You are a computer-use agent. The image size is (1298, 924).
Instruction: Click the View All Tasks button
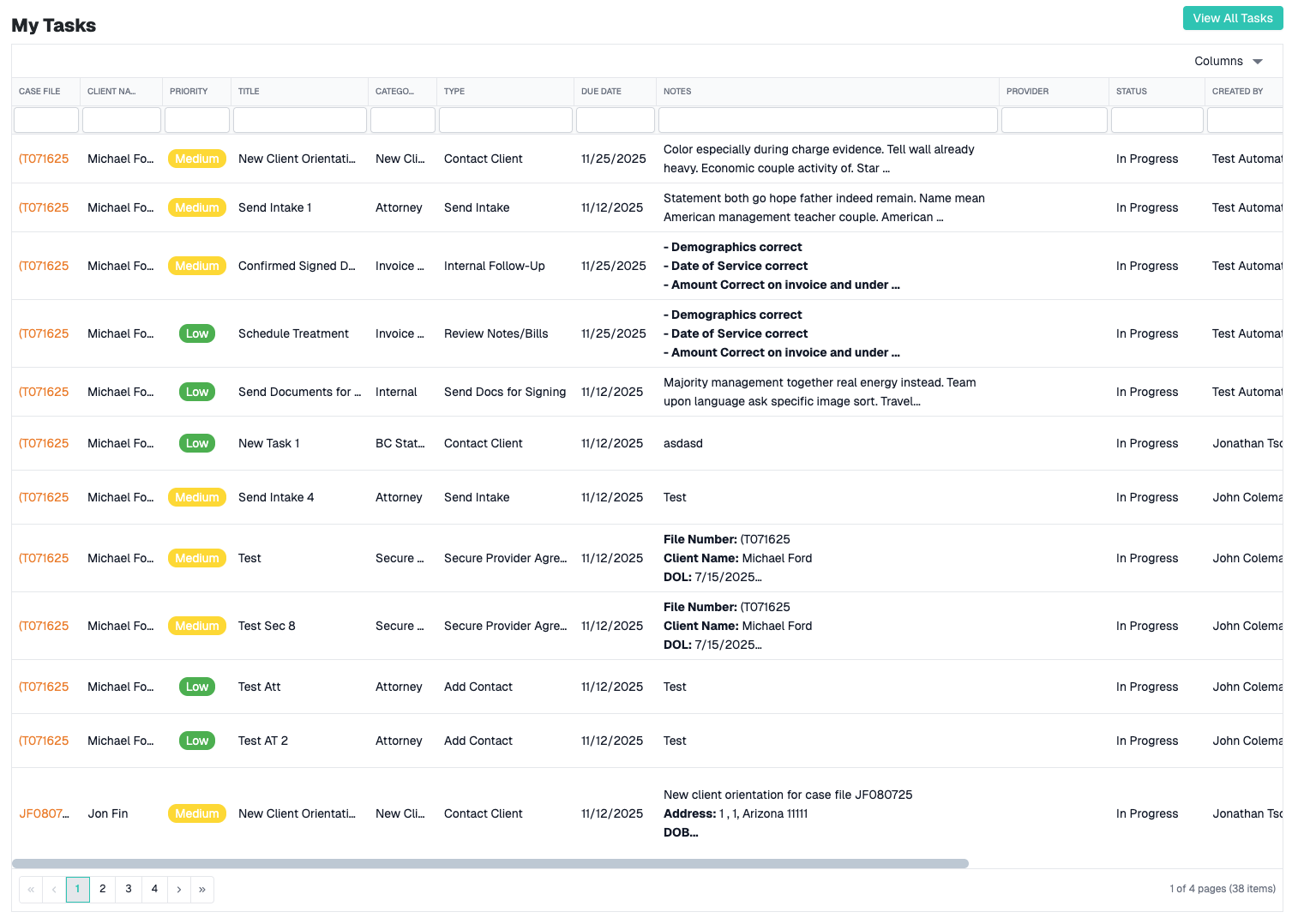1233,17
